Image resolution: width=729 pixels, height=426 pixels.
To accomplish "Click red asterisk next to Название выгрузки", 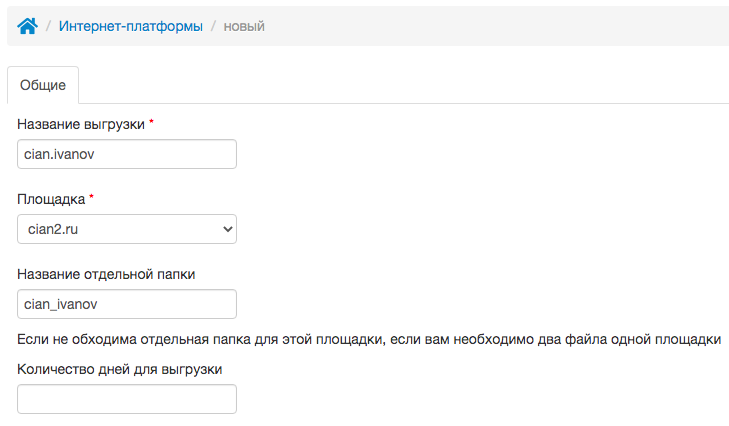I will pyautogui.click(x=151, y=122).
